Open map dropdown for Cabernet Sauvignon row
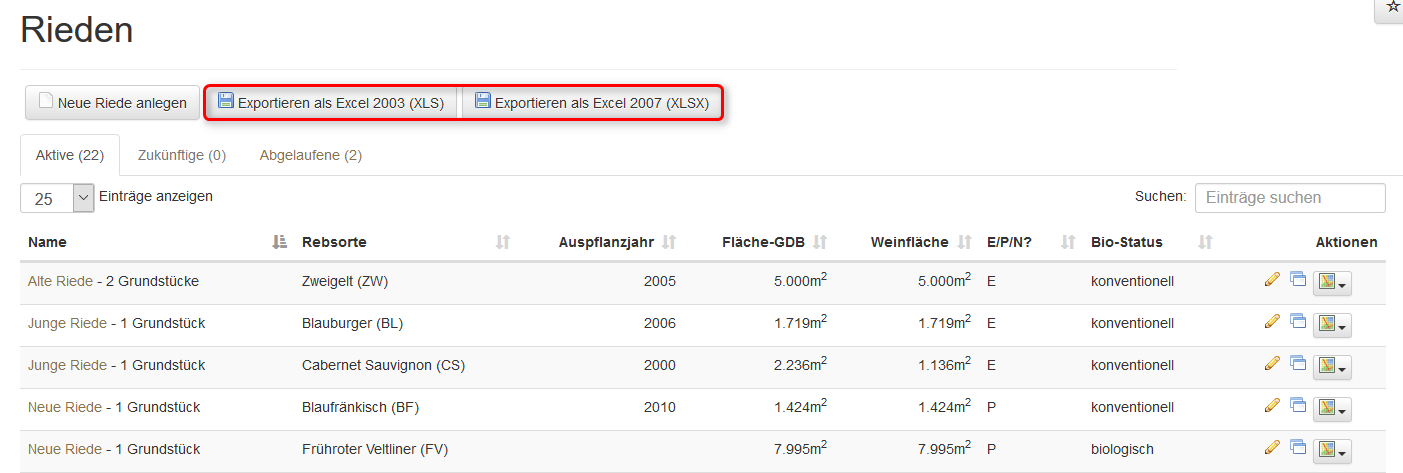Image resolution: width=1403 pixels, height=473 pixels. [x=1332, y=367]
